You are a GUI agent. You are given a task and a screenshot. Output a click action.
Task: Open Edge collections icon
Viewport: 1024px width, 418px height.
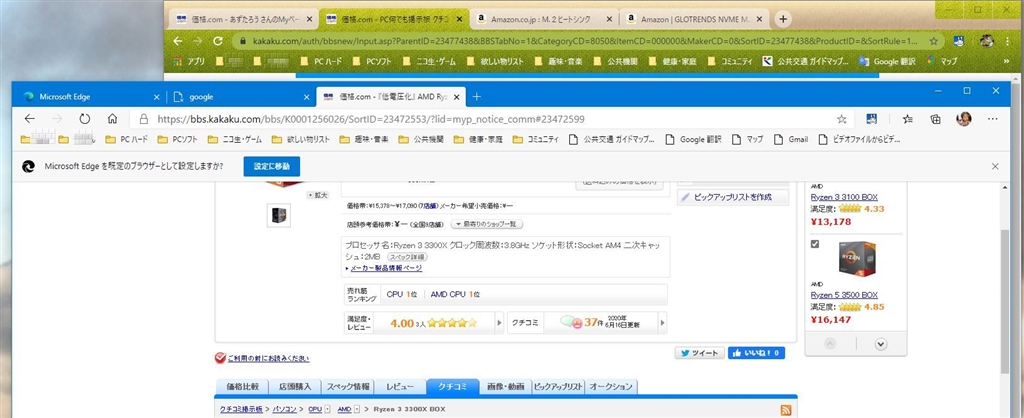click(936, 119)
